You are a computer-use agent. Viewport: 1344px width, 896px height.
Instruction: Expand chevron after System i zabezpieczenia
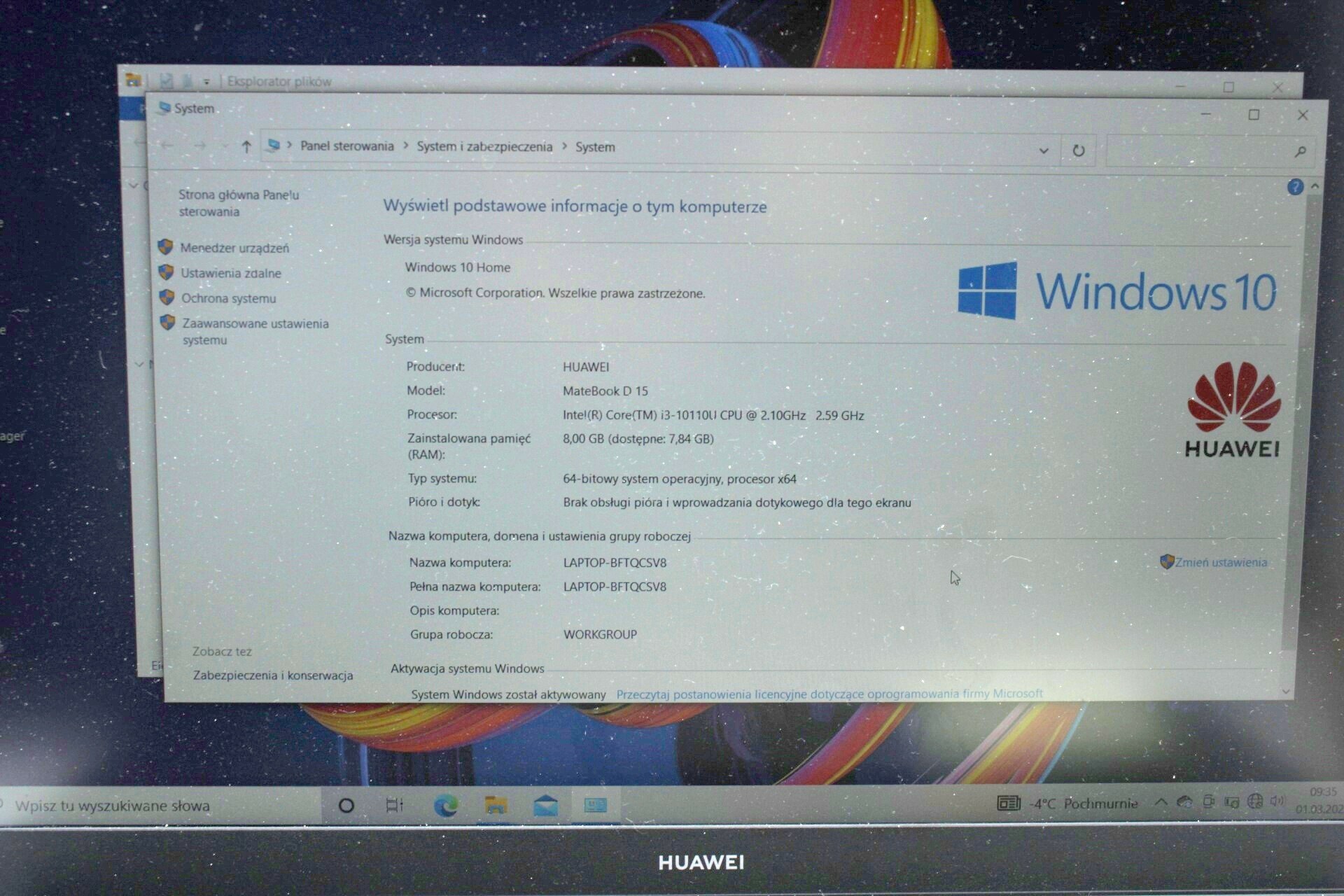point(564,147)
